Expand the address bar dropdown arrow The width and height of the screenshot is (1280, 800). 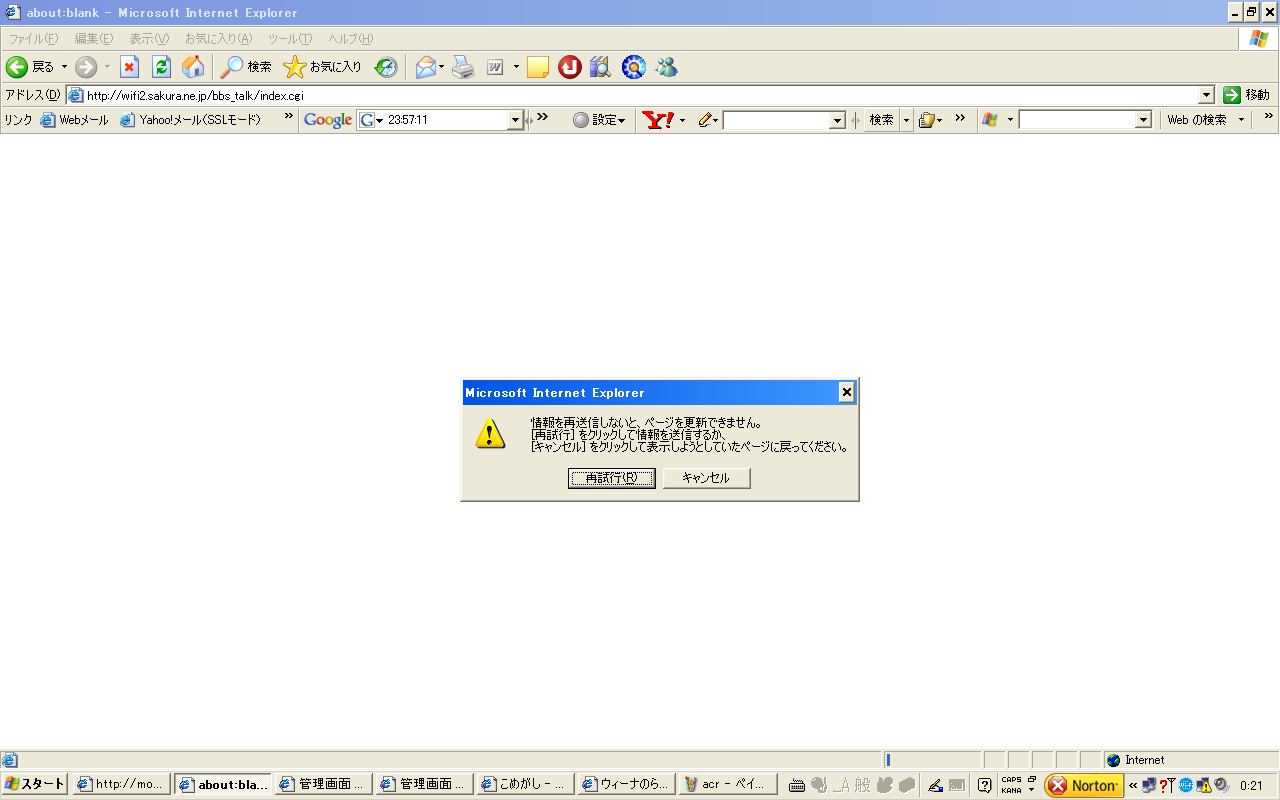coord(1206,95)
